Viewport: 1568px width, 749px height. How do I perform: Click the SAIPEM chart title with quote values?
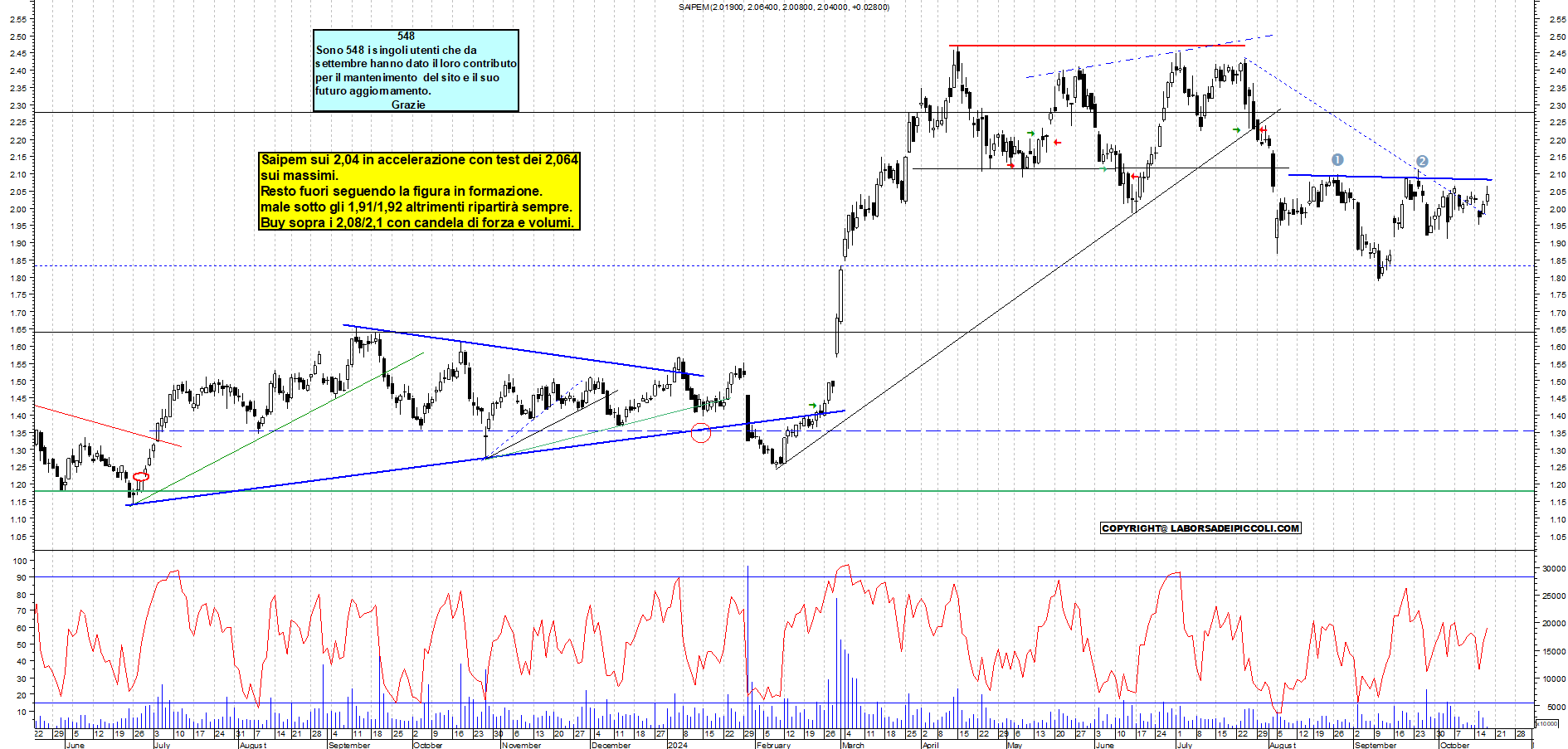783,7
